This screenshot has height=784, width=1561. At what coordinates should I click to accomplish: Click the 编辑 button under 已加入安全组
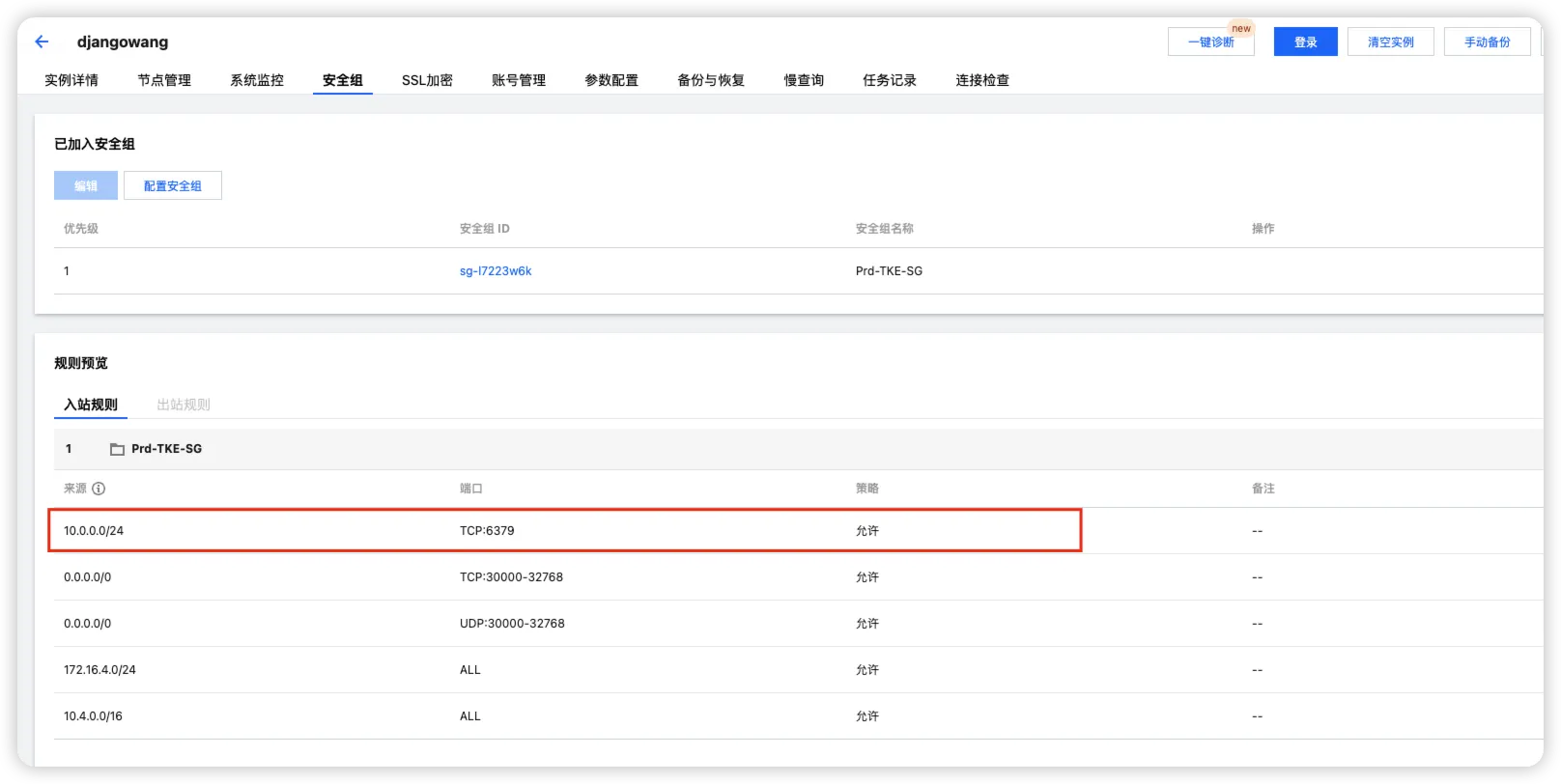point(86,185)
